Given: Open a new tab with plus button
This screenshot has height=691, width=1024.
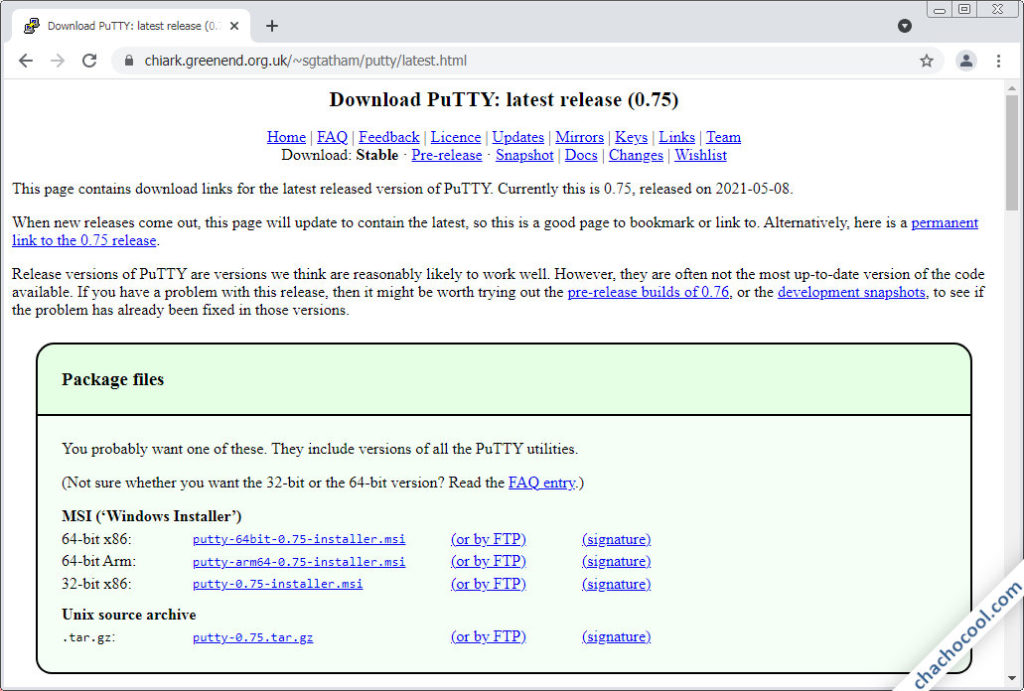Looking at the screenshot, I should (x=272, y=26).
